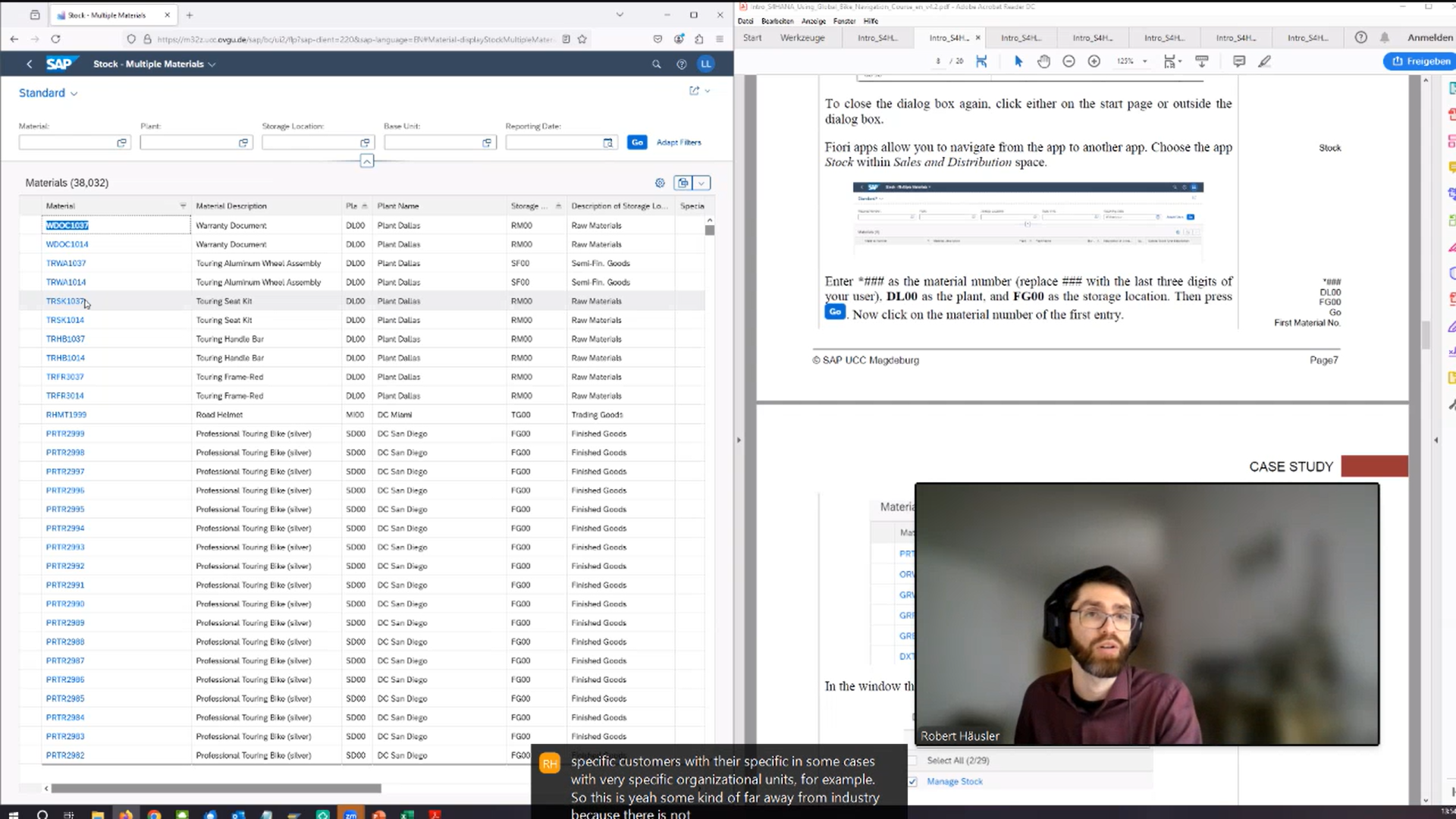
Task: Open table settings gear icon
Action: (x=660, y=183)
